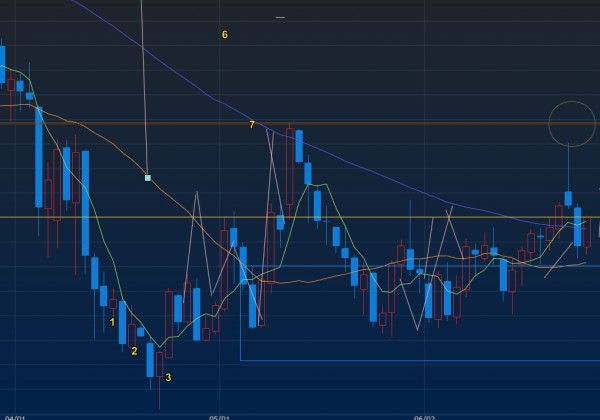Select the yellow label 6 near top
Image resolution: width=600 pixels, height=420 pixels.
224,35
